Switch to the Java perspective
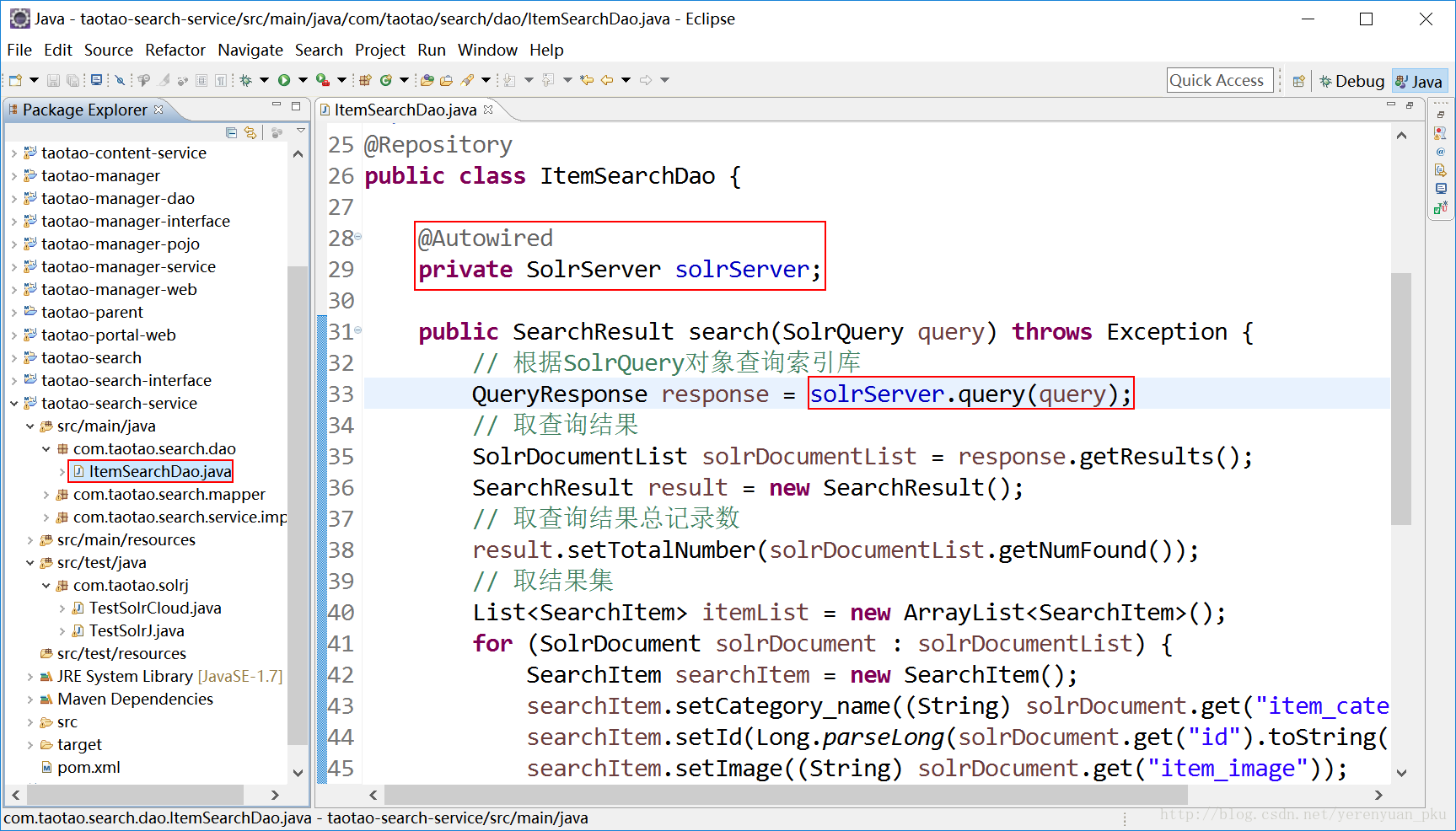1456x831 pixels. 1419,81
